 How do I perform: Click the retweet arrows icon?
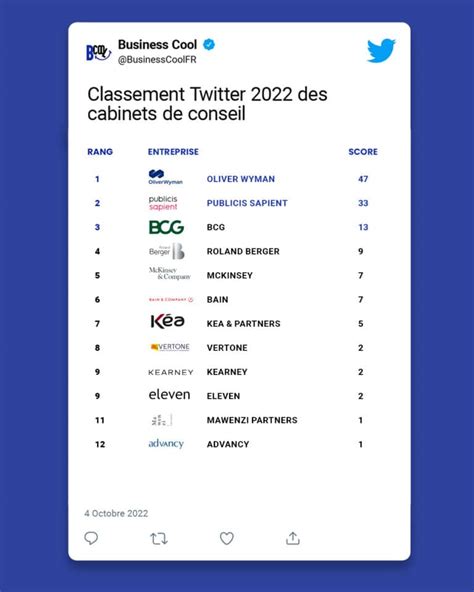tap(159, 538)
